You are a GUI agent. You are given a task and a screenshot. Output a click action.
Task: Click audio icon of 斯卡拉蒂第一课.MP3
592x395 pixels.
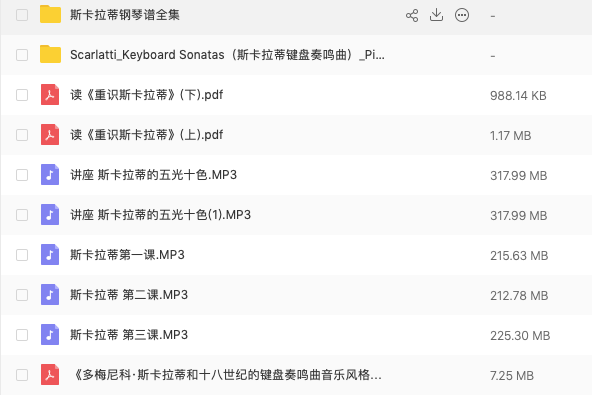click(50, 255)
